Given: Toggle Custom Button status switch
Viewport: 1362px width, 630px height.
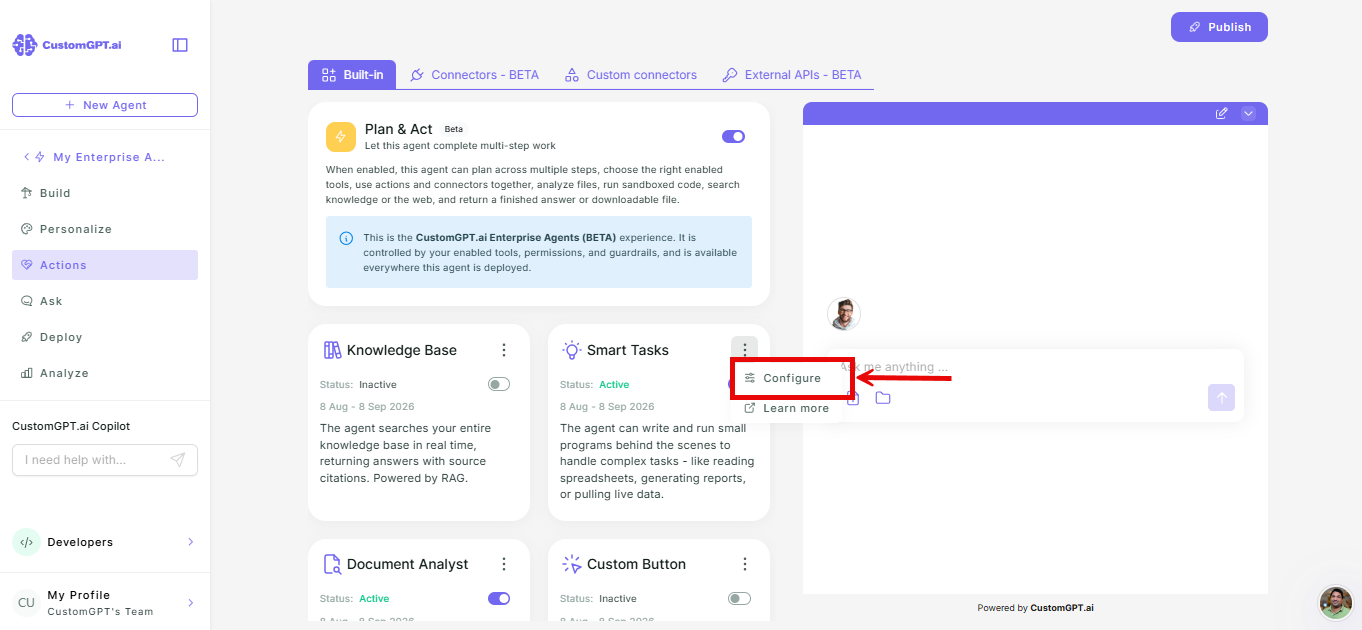Looking at the screenshot, I should pyautogui.click(x=739, y=598).
